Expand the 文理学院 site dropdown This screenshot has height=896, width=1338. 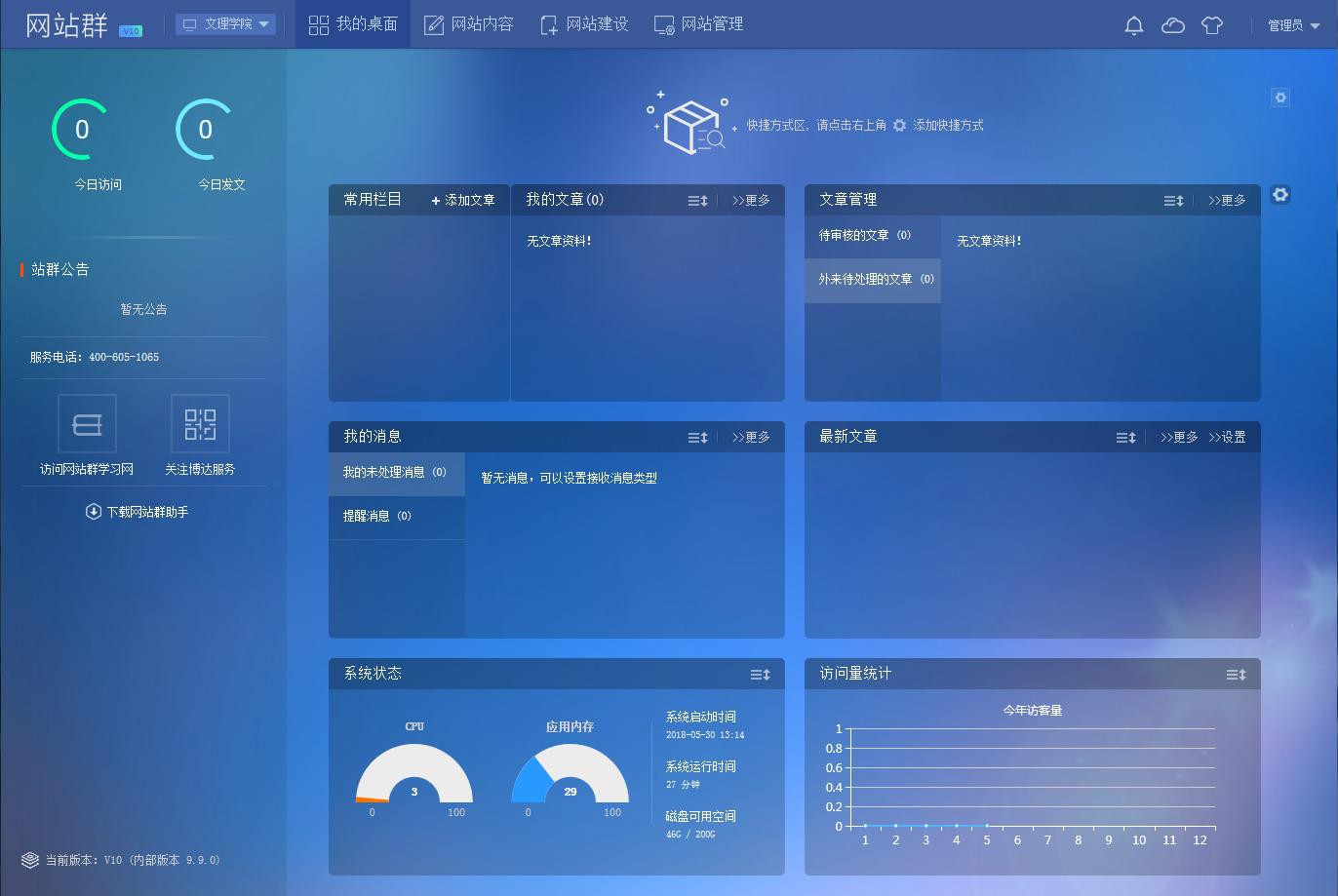coord(226,24)
